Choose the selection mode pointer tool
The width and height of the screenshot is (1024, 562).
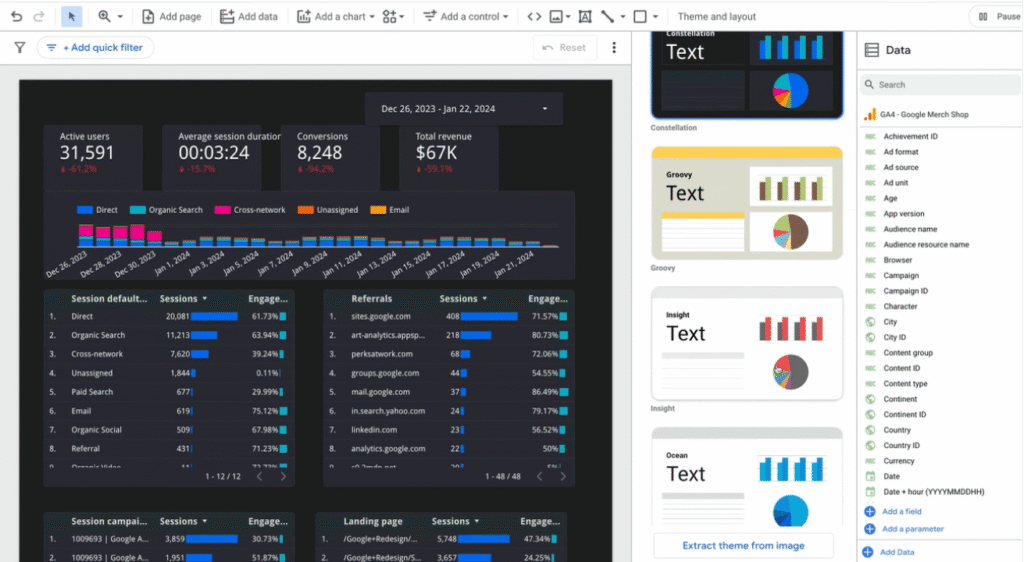[x=71, y=17]
